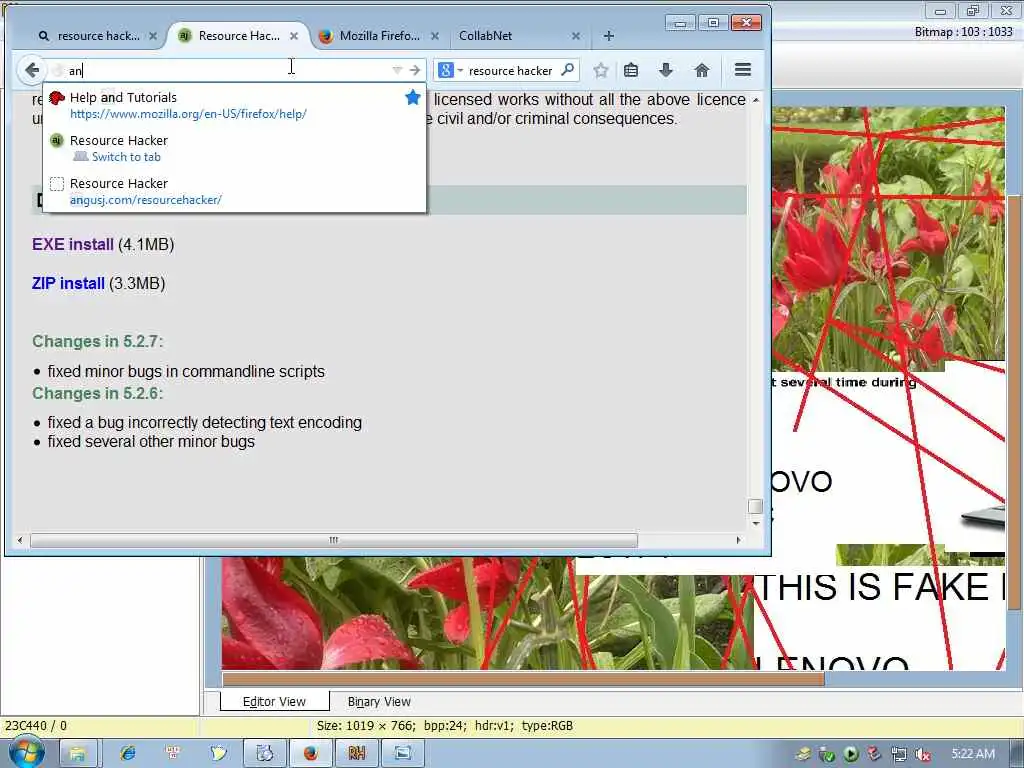Open the Firefox hamburger menu

click(x=743, y=70)
